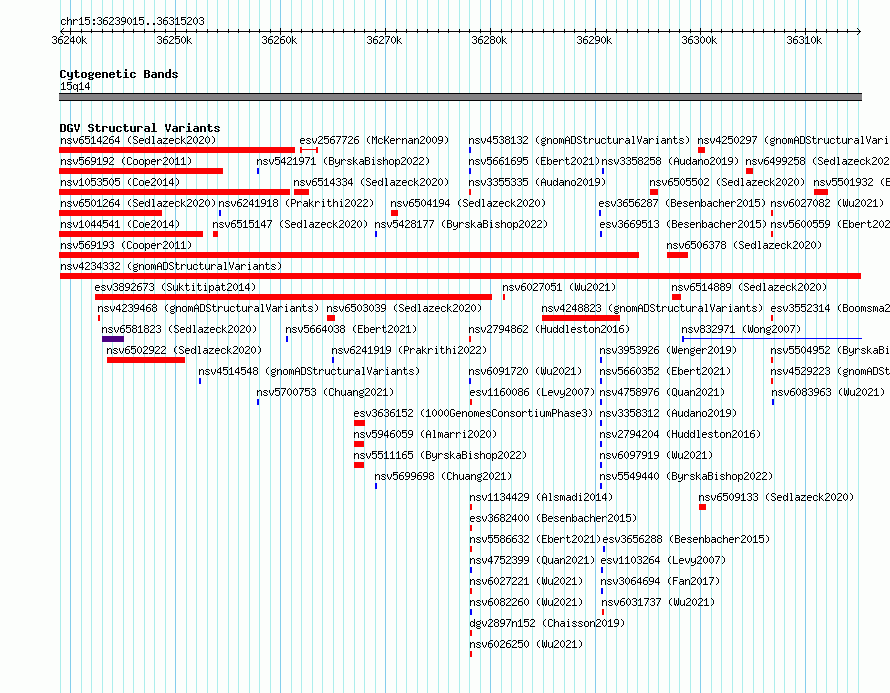Click nsv6026250 (Wu2021) label
Screen dimensions: 890x693
point(526,644)
